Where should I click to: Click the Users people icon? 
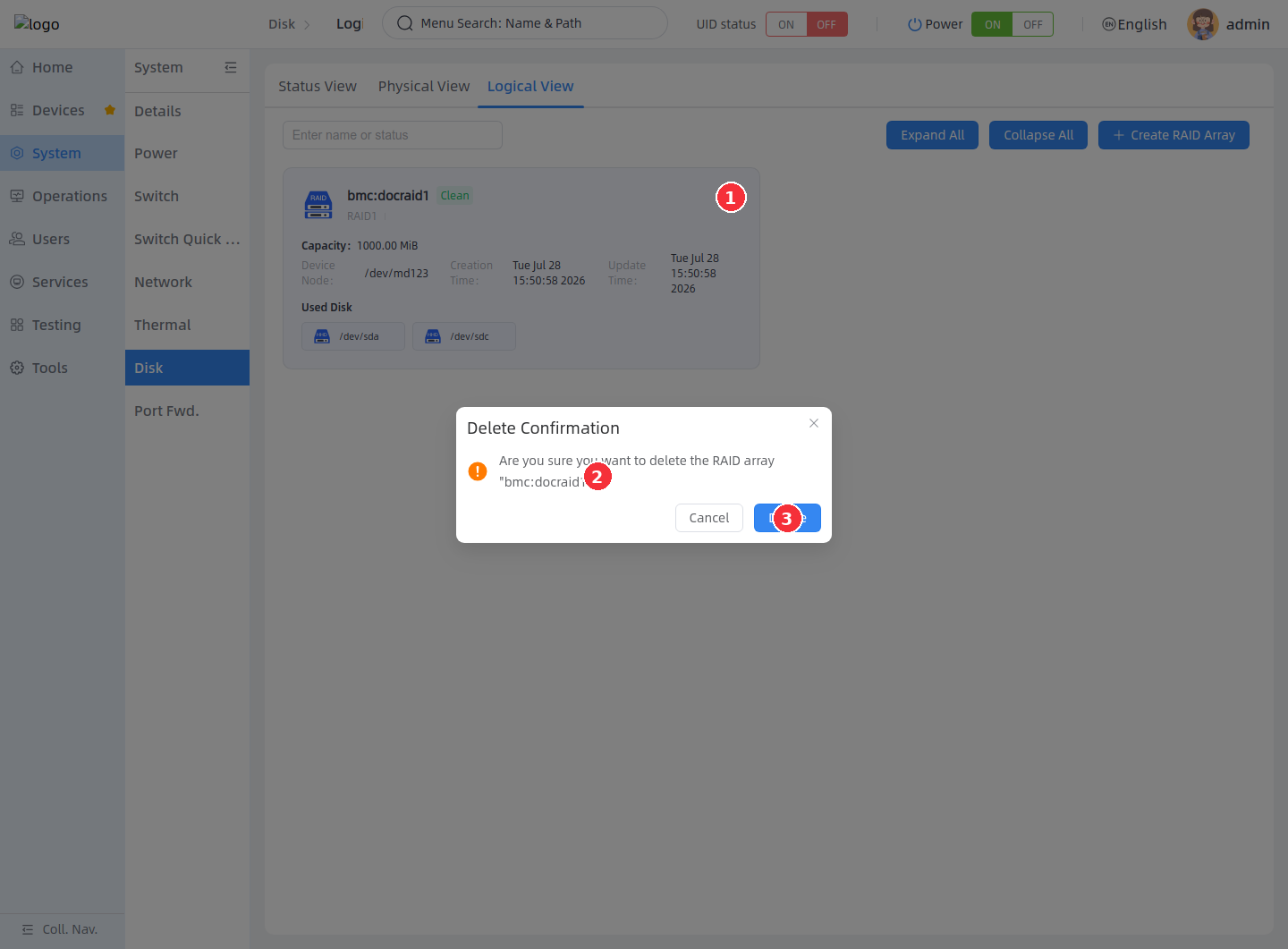click(x=17, y=239)
